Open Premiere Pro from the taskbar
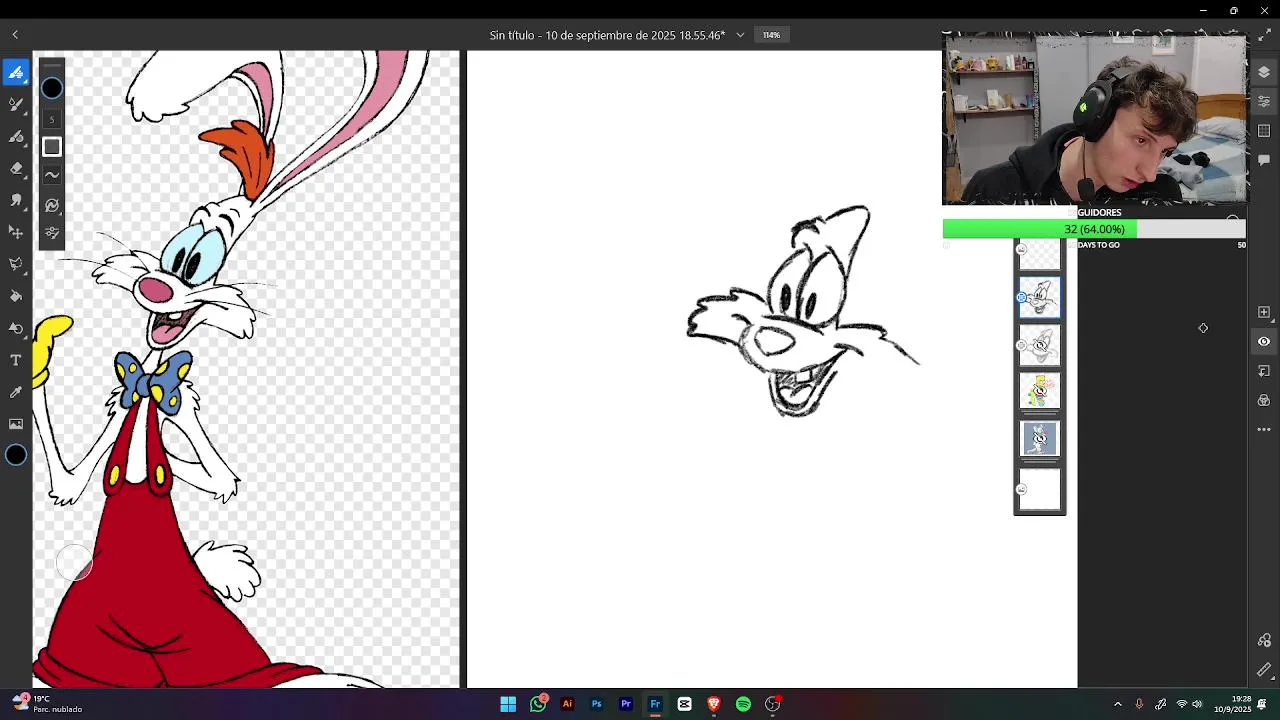Viewport: 1280px width, 720px height. [626, 704]
